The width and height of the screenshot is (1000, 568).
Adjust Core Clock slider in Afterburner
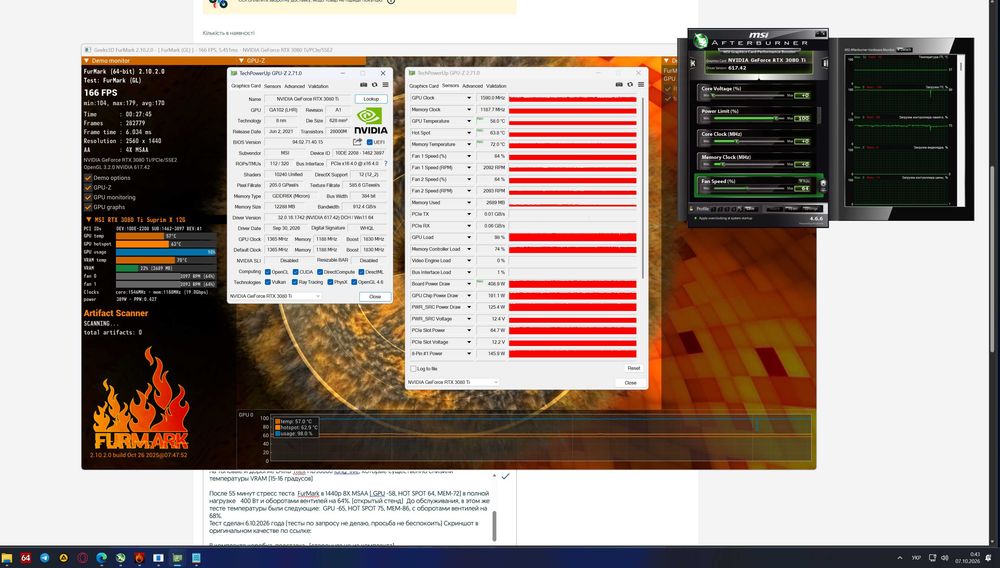[749, 142]
